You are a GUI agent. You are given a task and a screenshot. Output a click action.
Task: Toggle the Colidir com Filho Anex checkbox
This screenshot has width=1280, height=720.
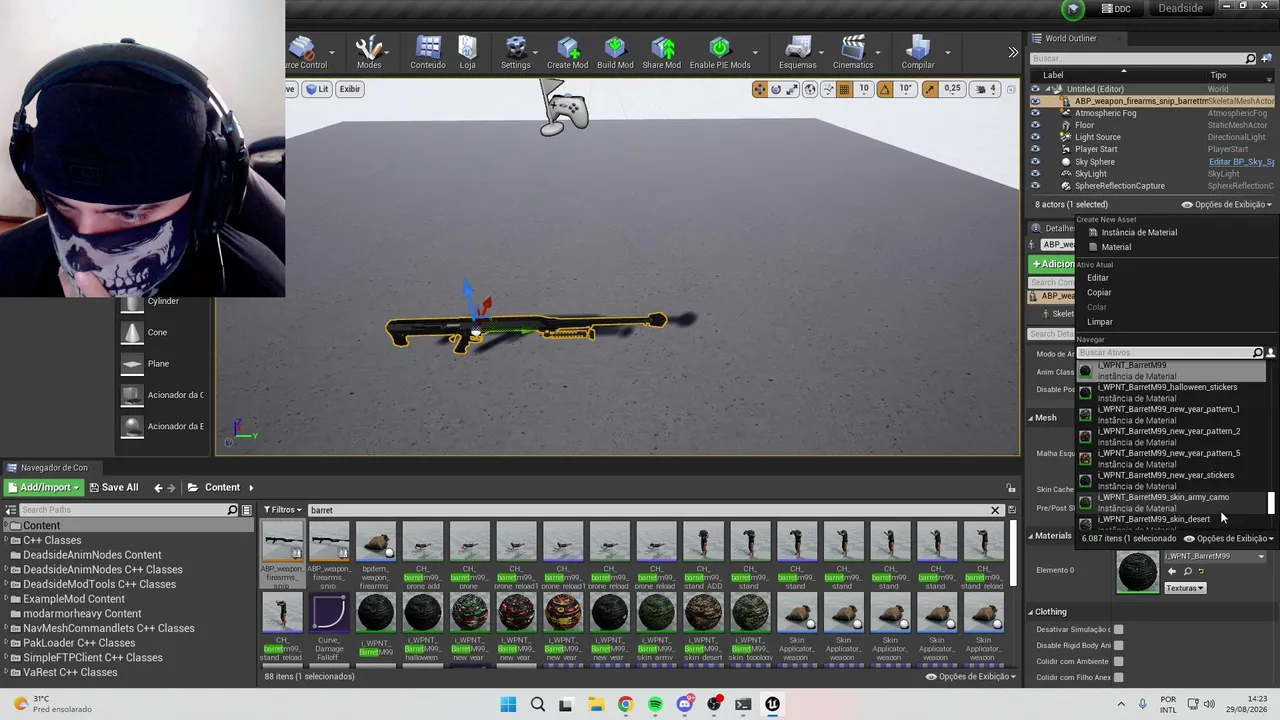(1118, 677)
